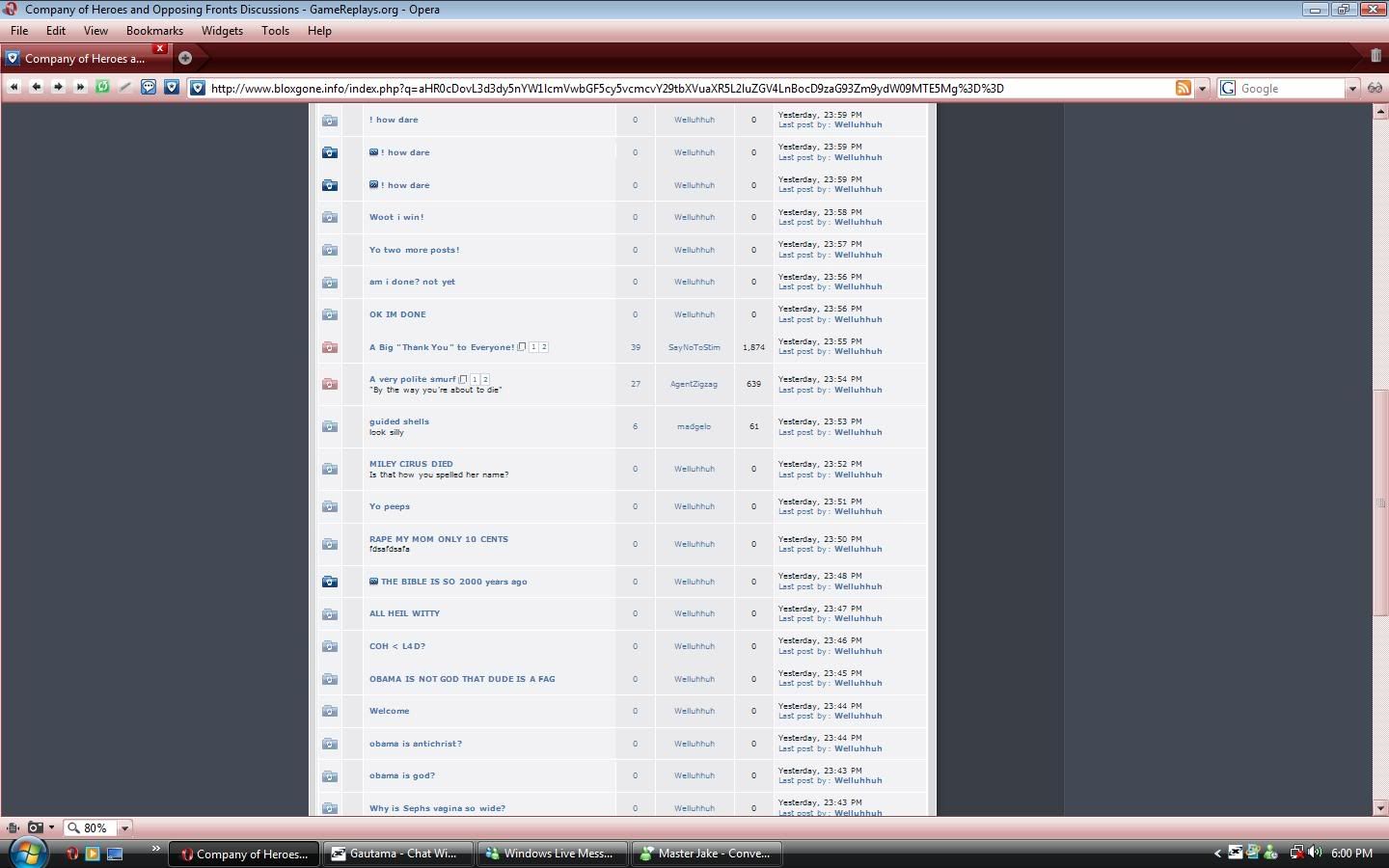This screenshot has height=868, width=1389.
Task: Open the Edit menu
Action: pyautogui.click(x=56, y=30)
